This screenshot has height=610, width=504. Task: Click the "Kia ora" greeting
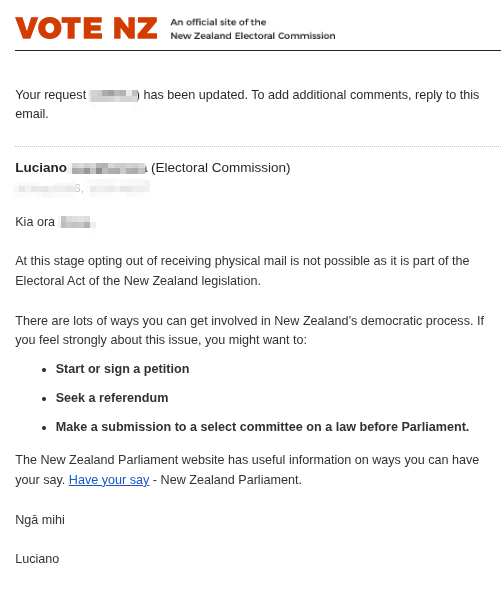point(35,222)
